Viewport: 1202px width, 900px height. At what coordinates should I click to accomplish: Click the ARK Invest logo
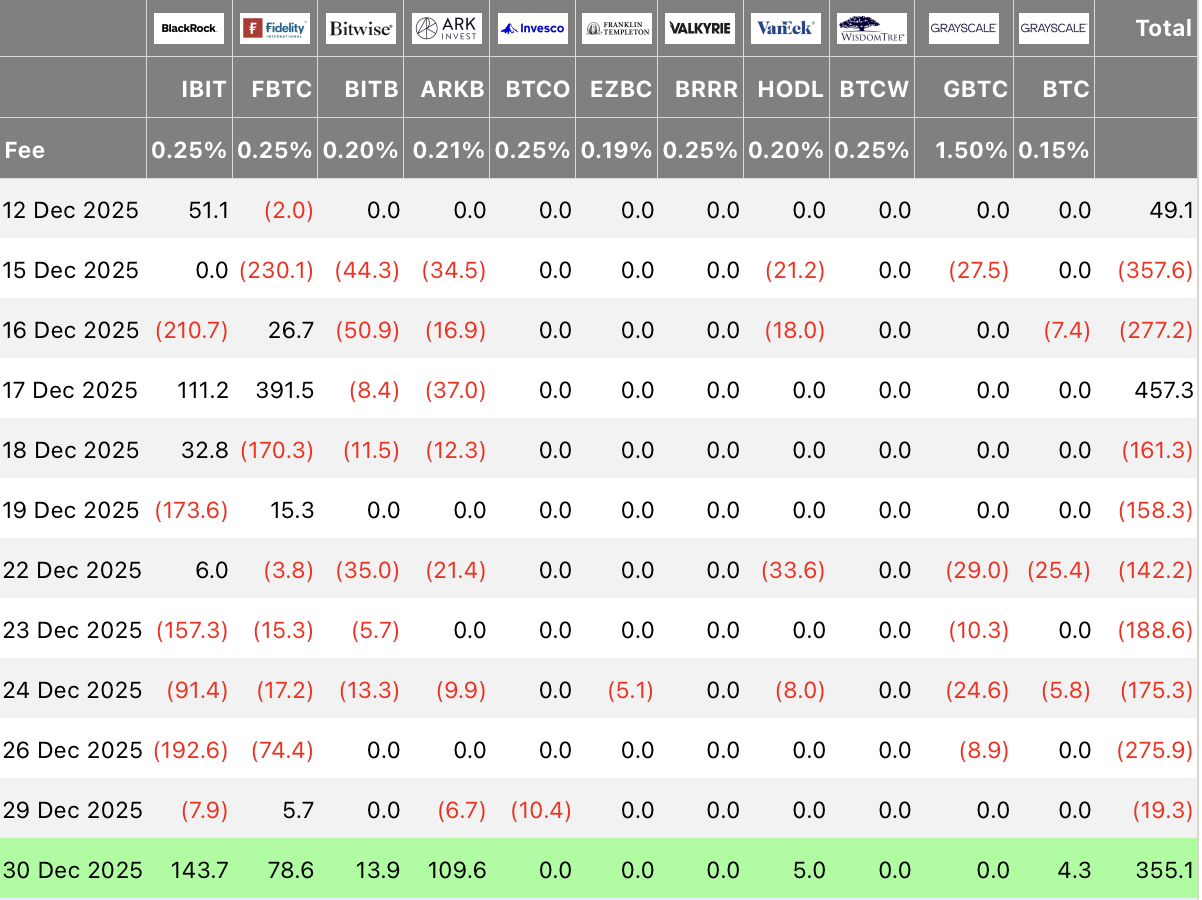tap(447, 28)
